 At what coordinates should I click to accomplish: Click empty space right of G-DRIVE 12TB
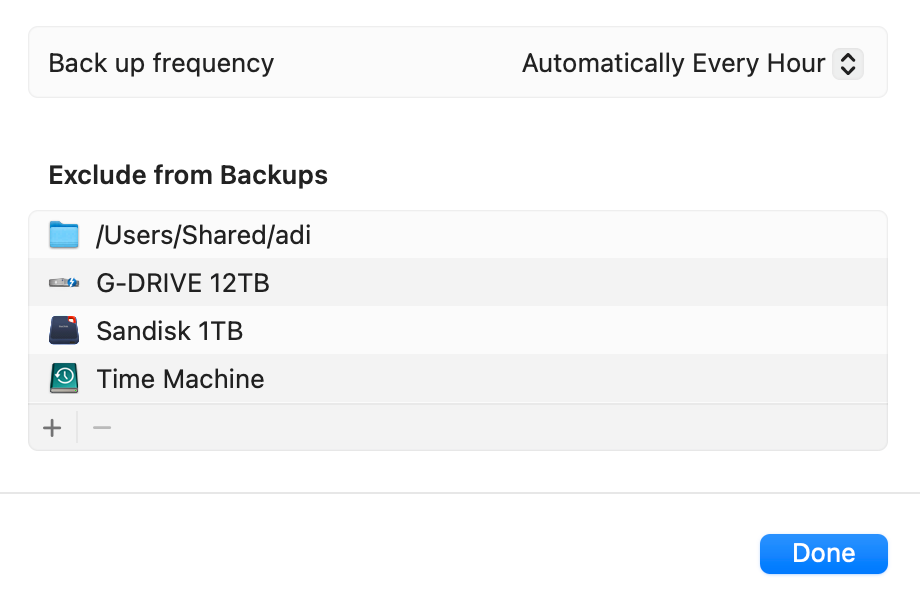pyautogui.click(x=580, y=283)
